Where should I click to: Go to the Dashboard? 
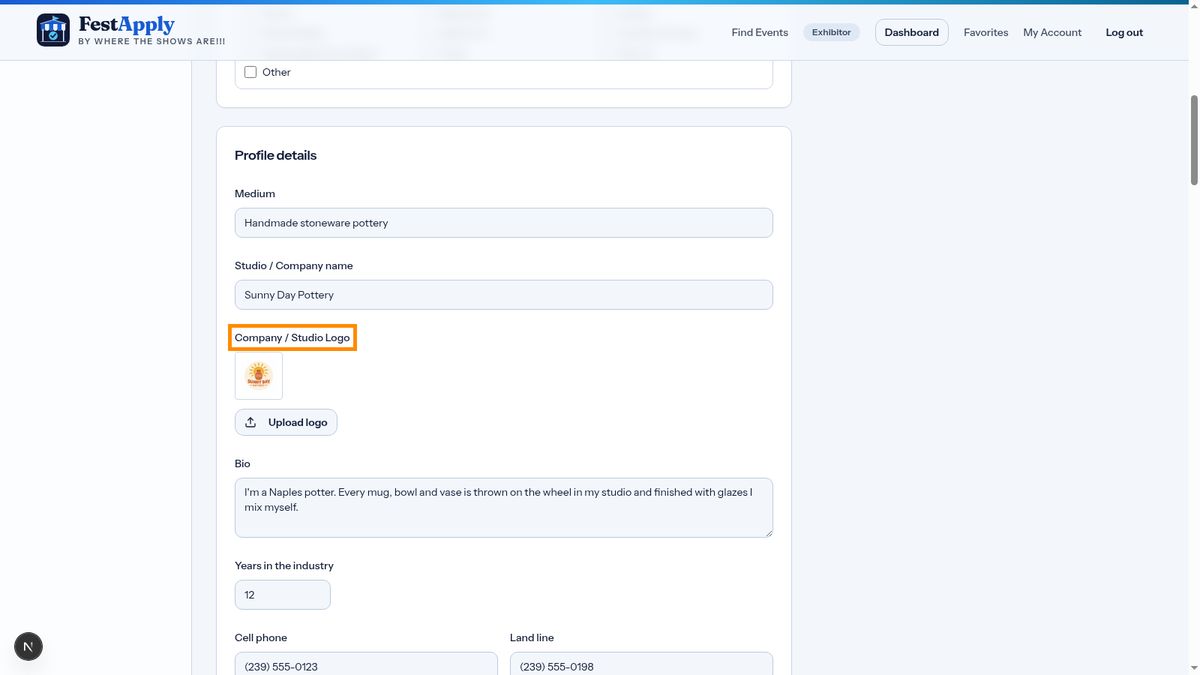(912, 32)
